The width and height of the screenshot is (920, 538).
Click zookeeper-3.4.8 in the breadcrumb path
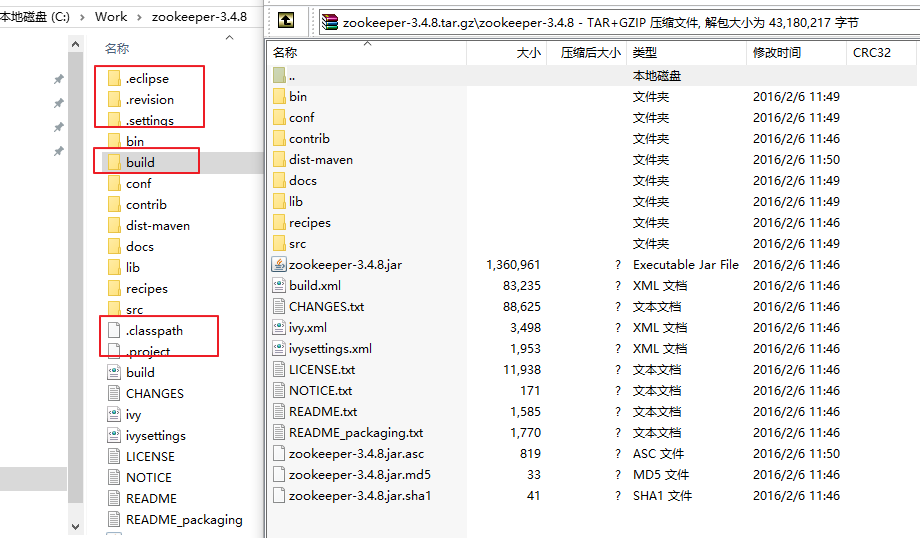(199, 16)
